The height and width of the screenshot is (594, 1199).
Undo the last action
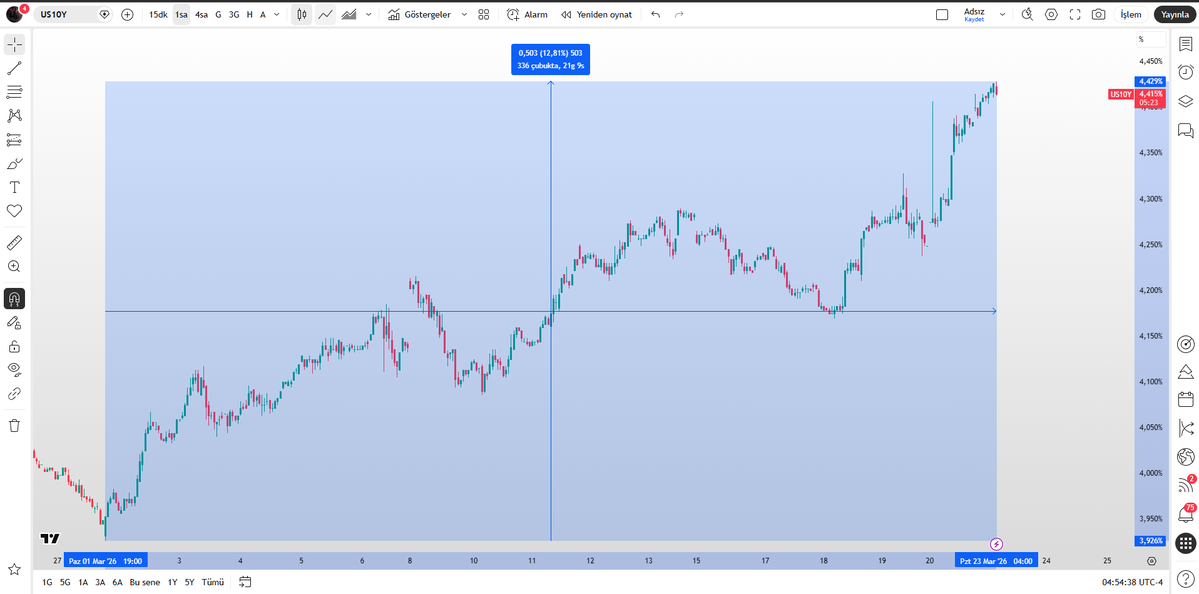655,15
